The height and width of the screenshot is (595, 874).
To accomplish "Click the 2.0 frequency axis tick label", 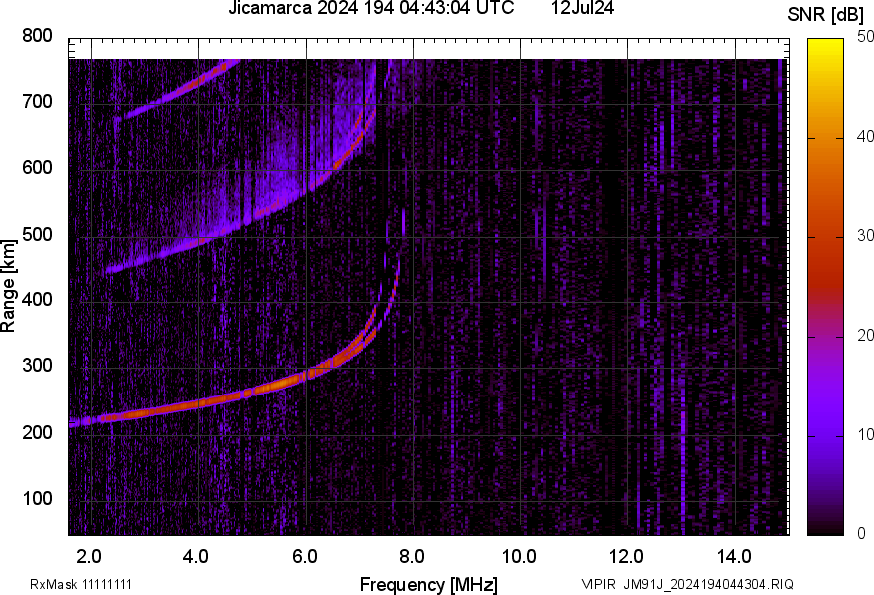I will 89,556.
